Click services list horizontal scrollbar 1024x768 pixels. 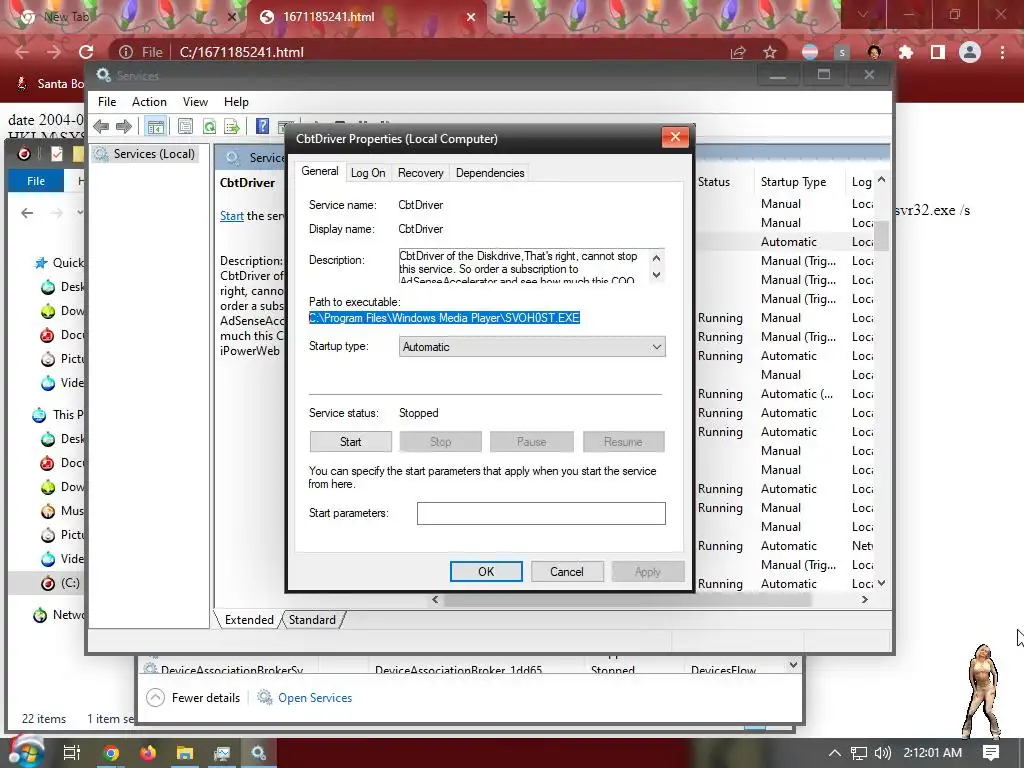pyautogui.click(x=627, y=600)
